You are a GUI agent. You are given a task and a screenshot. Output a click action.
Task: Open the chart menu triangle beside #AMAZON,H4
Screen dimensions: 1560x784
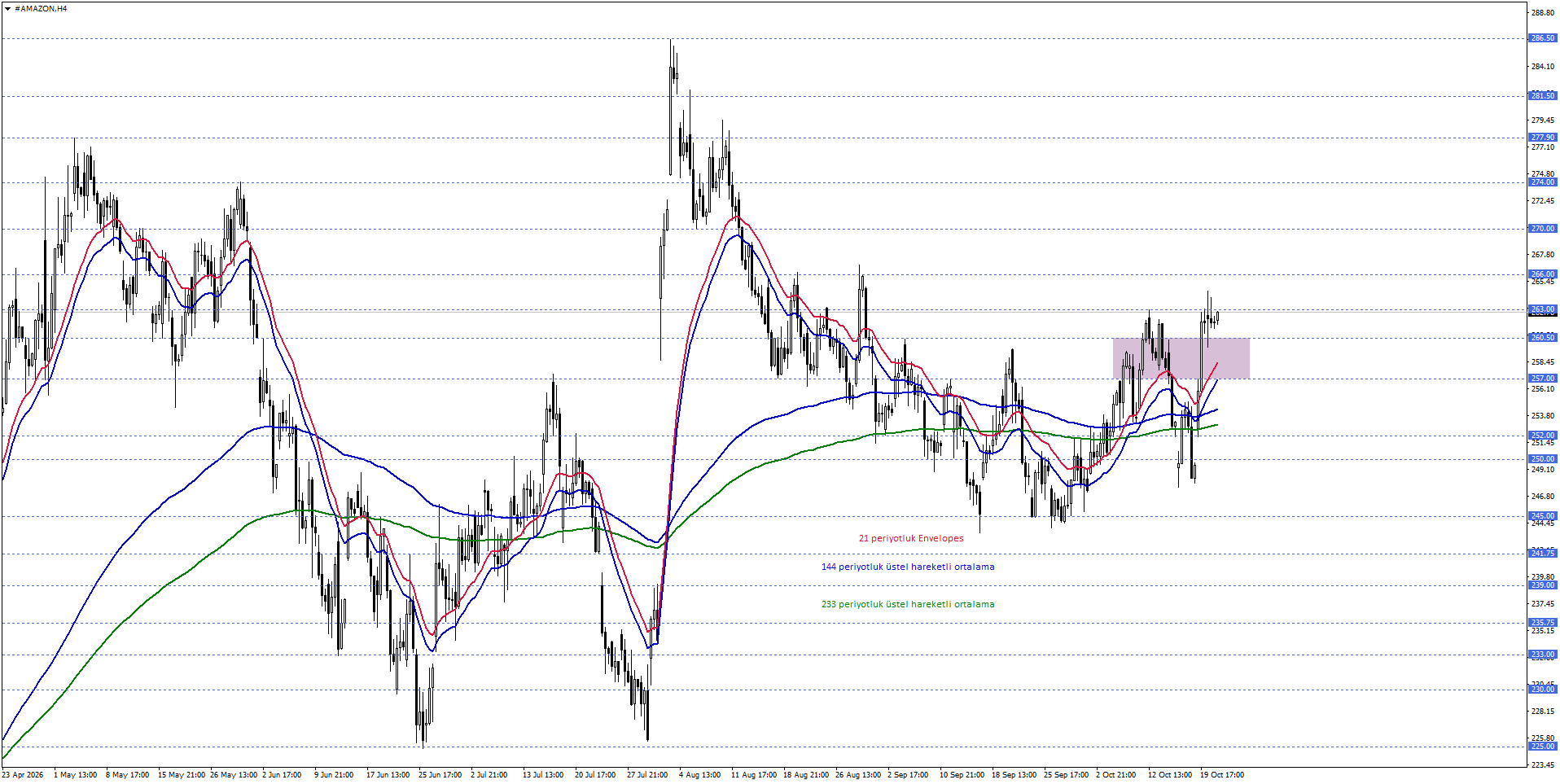7,9
